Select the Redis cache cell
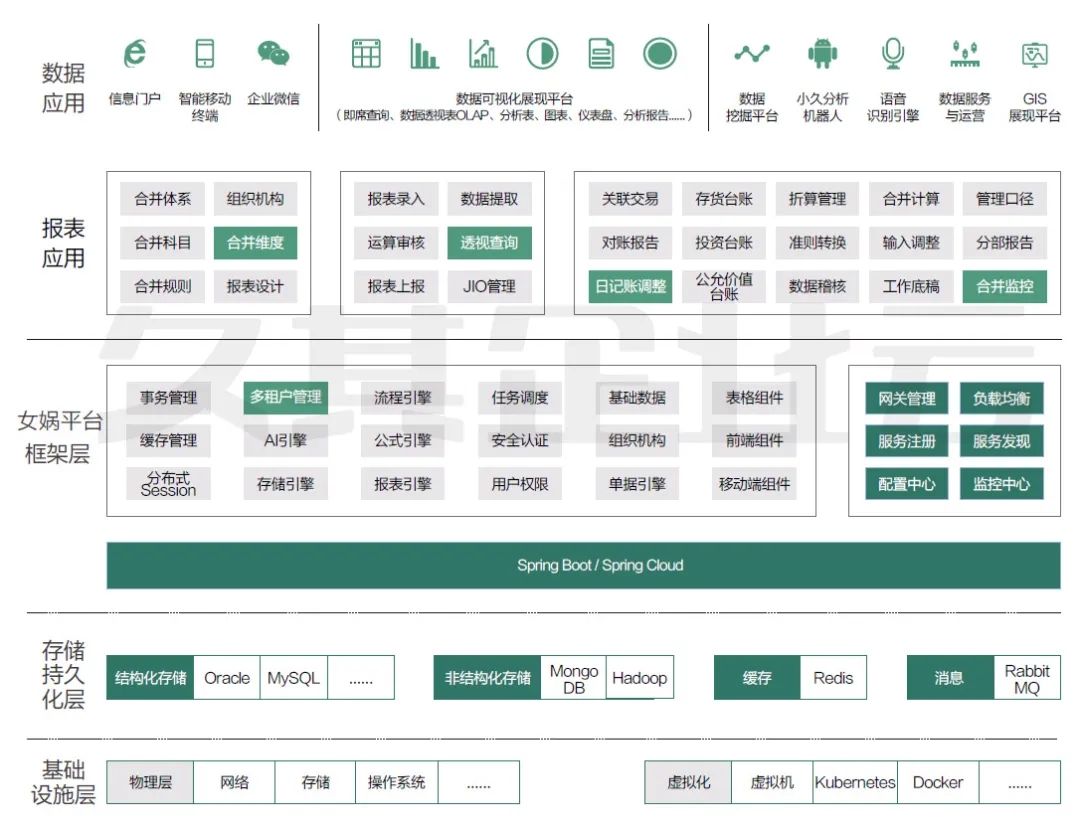Image resolution: width=1080 pixels, height=830 pixels. pyautogui.click(x=833, y=678)
